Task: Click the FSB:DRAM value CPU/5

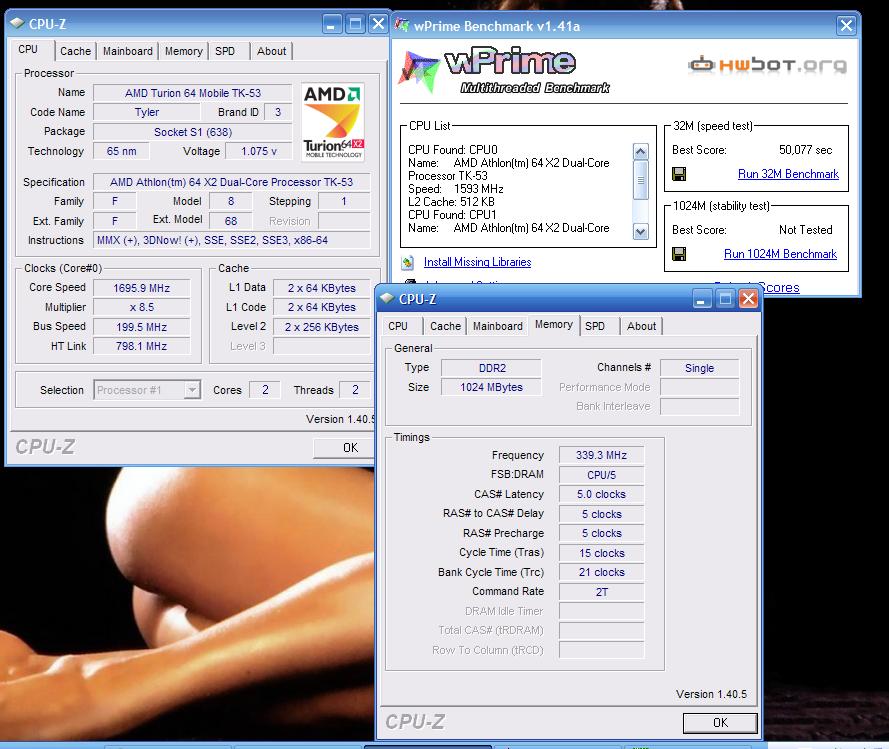Action: coord(602,475)
